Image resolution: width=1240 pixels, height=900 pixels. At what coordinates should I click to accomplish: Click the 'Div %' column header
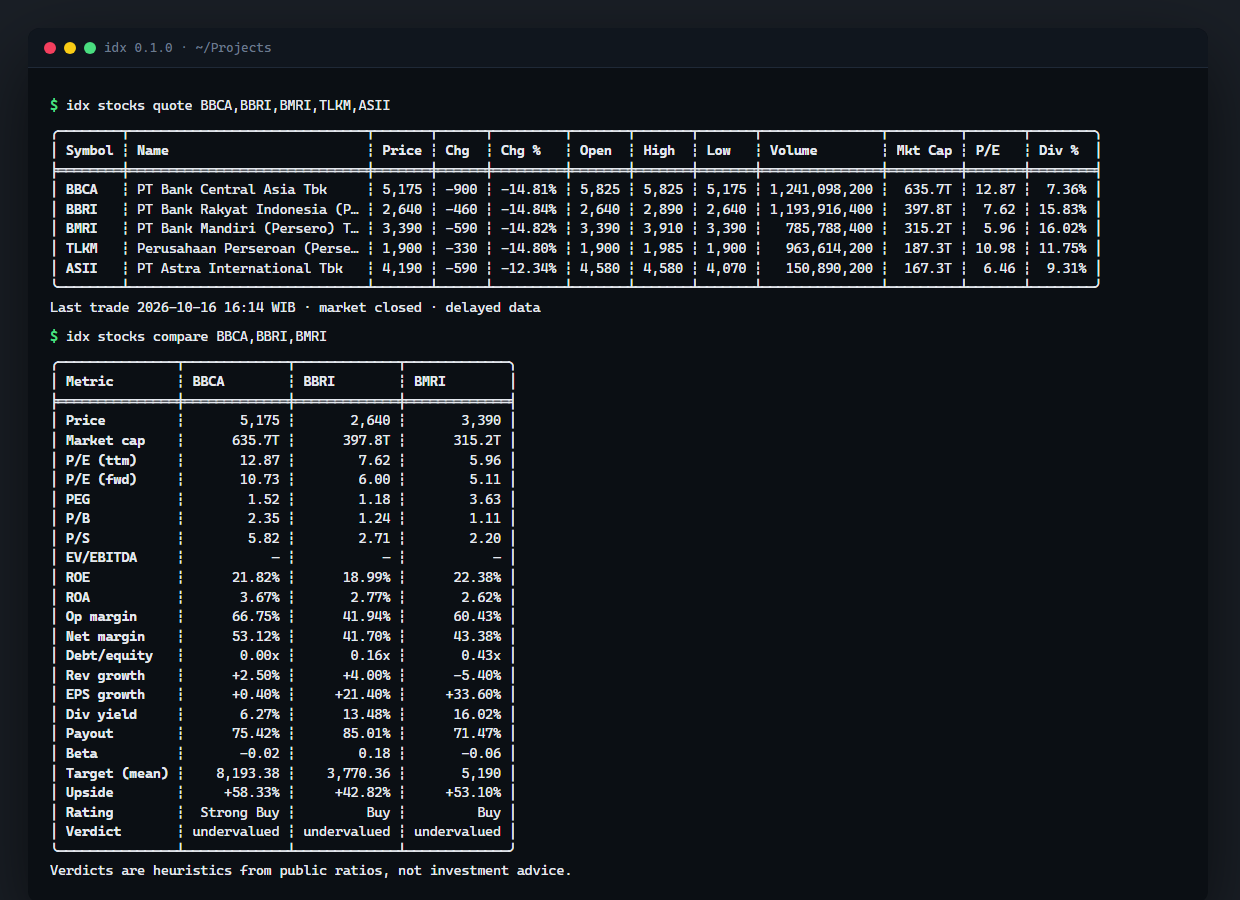coord(1059,151)
